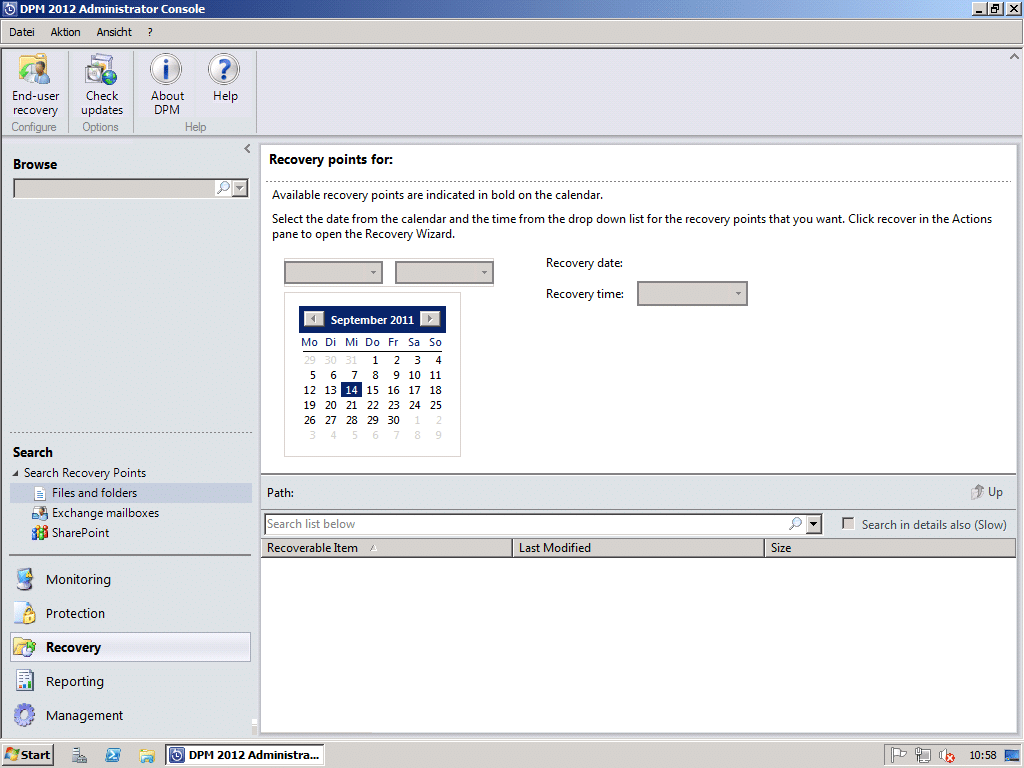Screen dimensions: 1024x768
Task: Click the taskbar clock showing 10:58
Action: 982,755
